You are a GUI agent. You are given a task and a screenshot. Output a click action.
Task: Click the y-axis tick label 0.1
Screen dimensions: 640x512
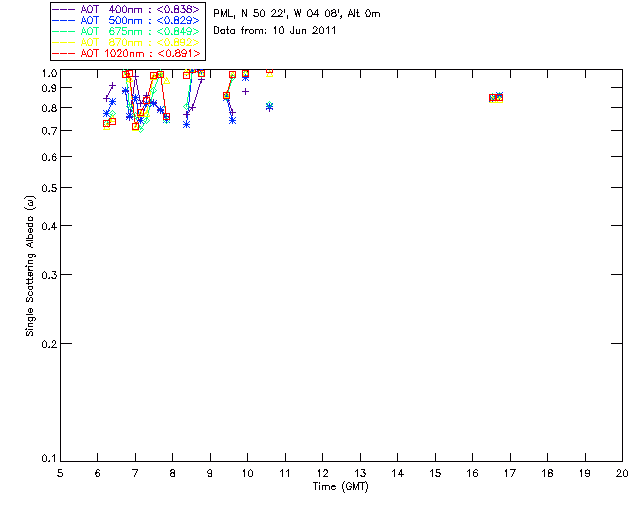(48, 459)
